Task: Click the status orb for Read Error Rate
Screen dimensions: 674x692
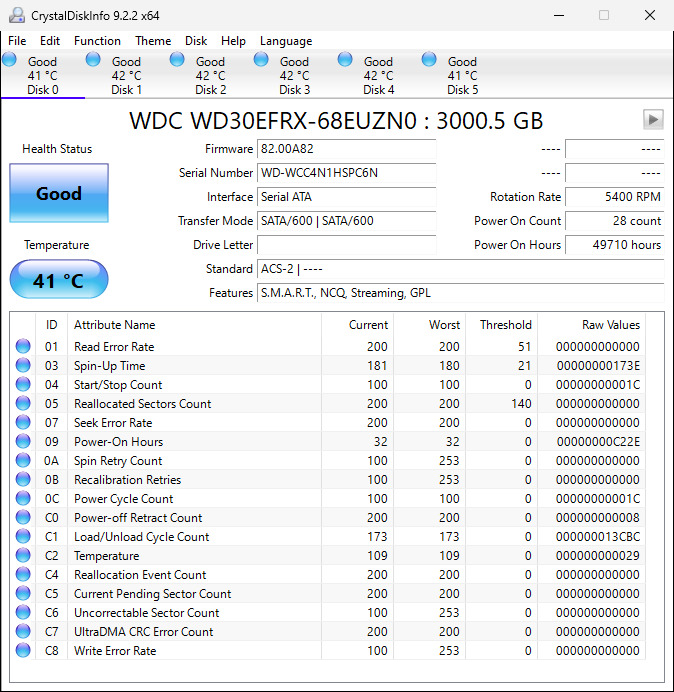Action: [23, 346]
